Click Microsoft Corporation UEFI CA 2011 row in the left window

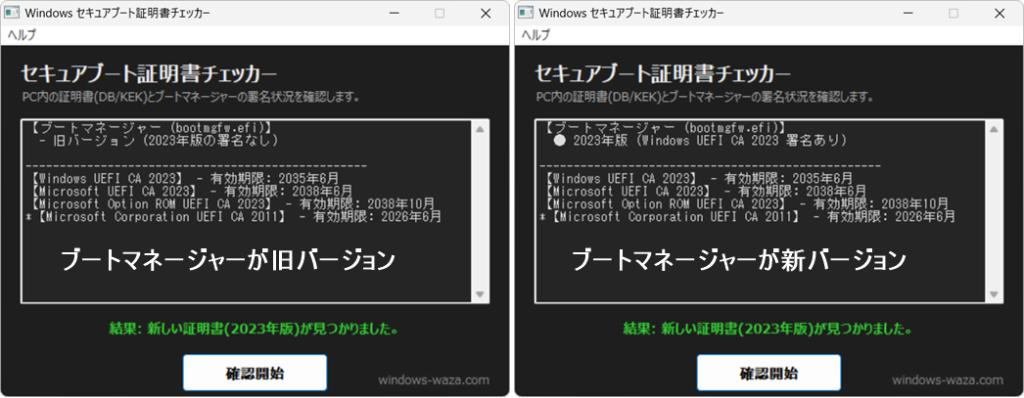point(234,216)
